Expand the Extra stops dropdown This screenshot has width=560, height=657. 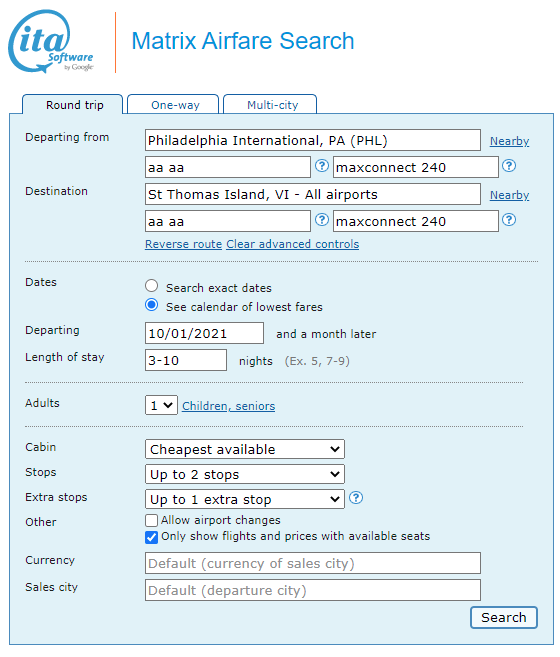tap(245, 499)
